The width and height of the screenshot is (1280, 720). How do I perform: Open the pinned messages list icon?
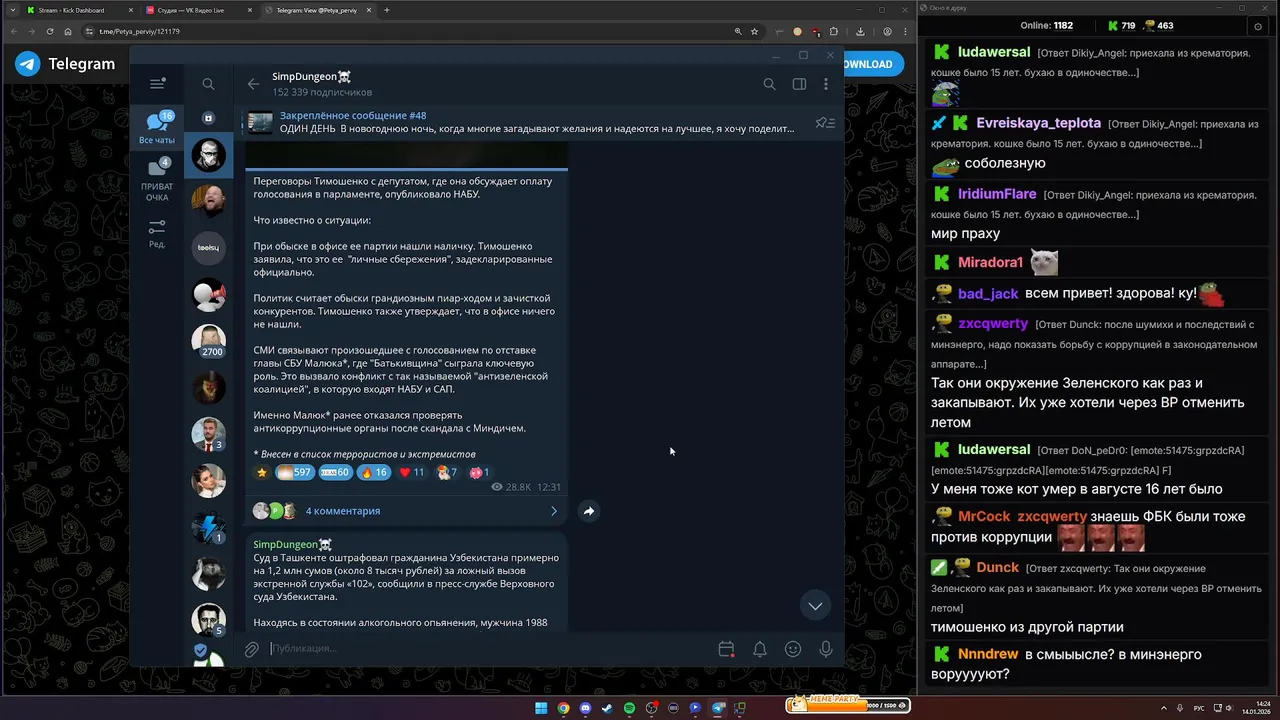coord(825,123)
